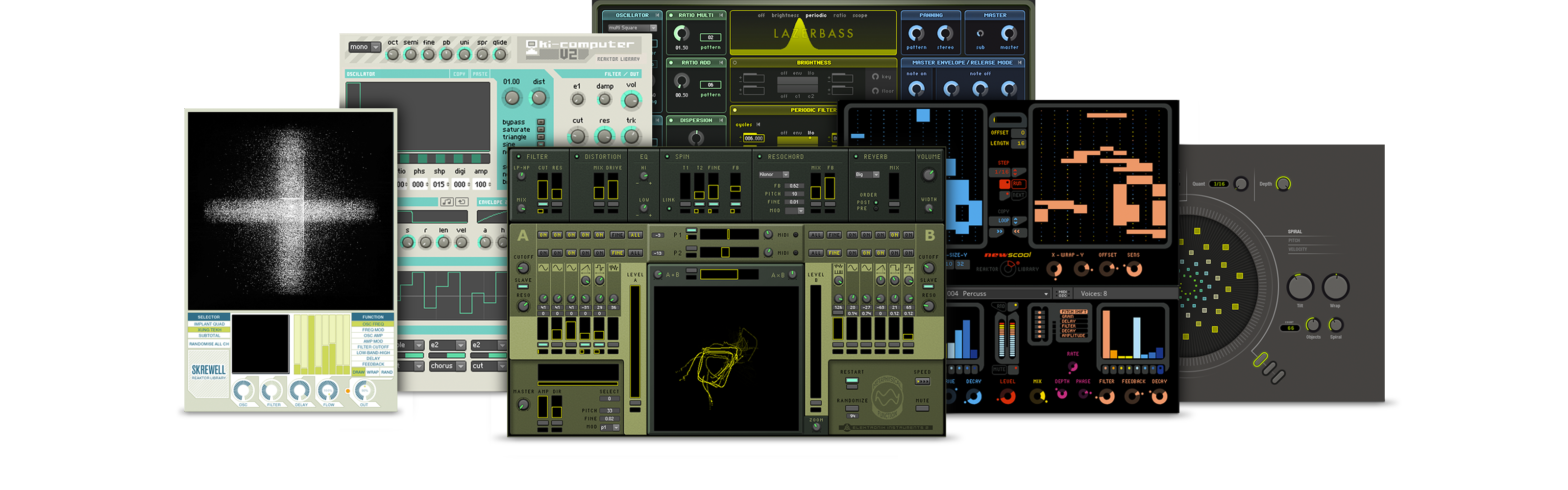The height and width of the screenshot is (490, 1568).
Task: Click the Skrewell logo
Action: tap(209, 371)
